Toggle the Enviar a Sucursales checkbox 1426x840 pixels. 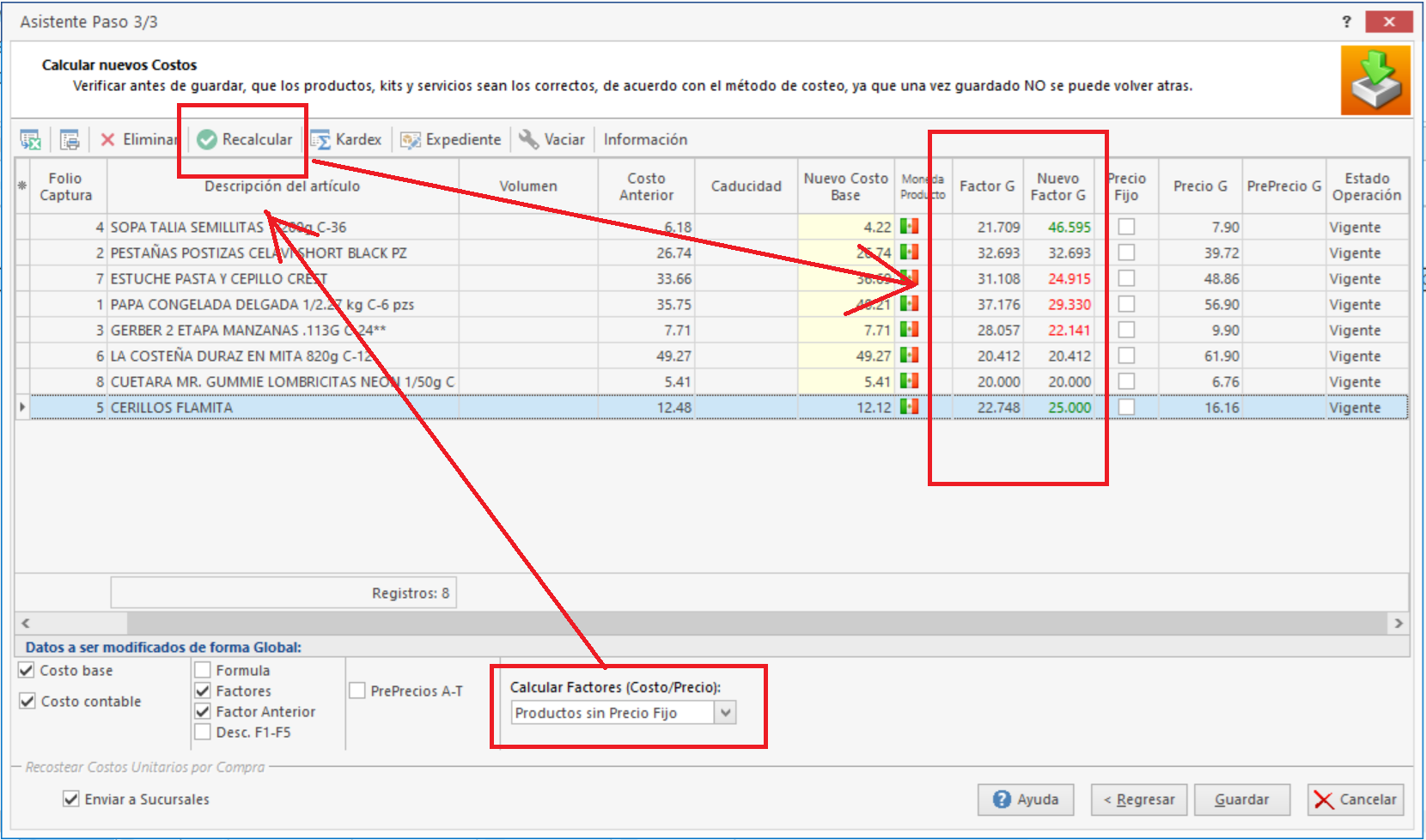71,799
